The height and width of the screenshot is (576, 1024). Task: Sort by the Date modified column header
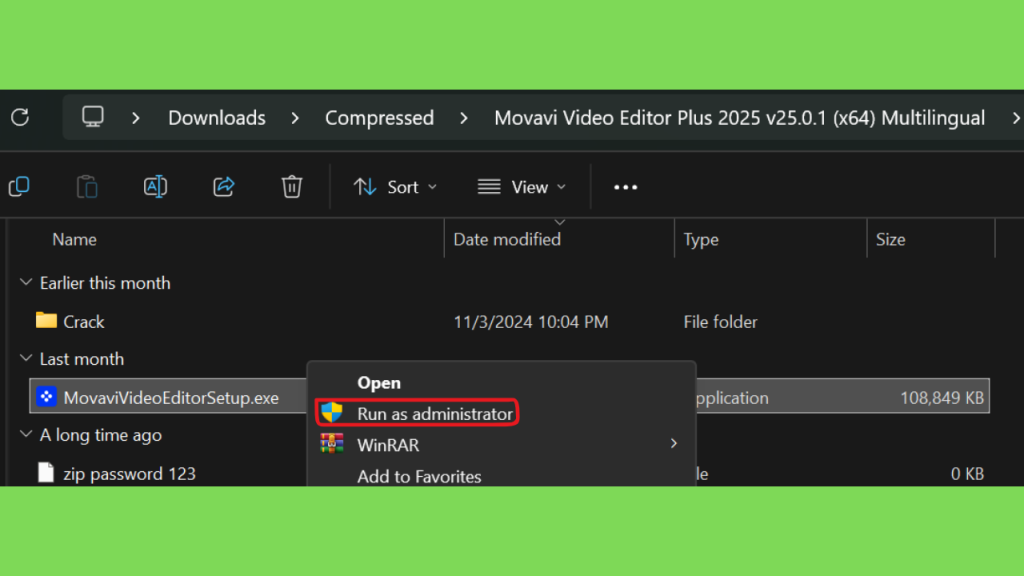[507, 240]
